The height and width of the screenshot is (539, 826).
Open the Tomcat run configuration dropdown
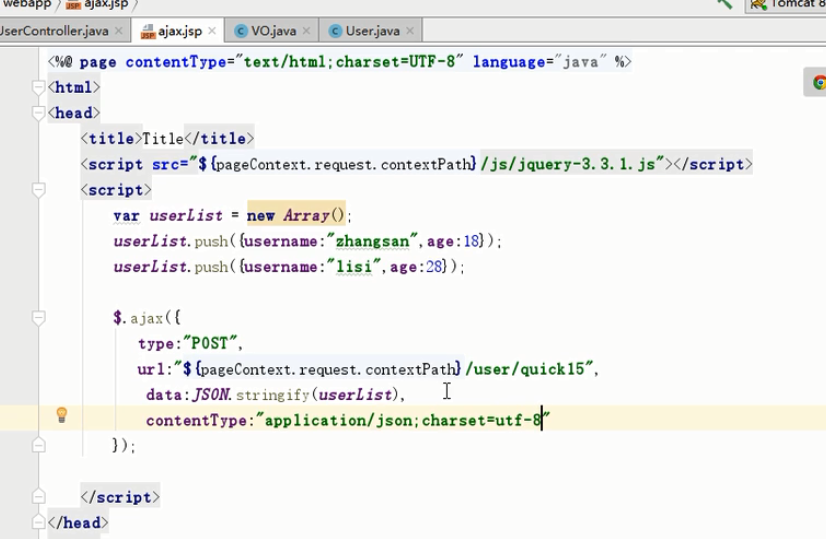pos(786,4)
